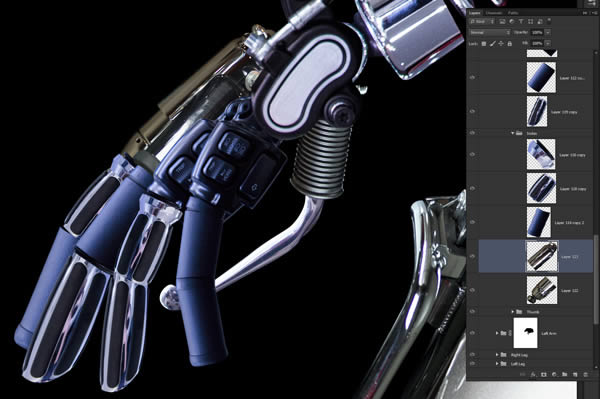Viewport: 600px width, 399px height.
Task: Expand the Right Leg group triangle
Action: click(x=497, y=355)
